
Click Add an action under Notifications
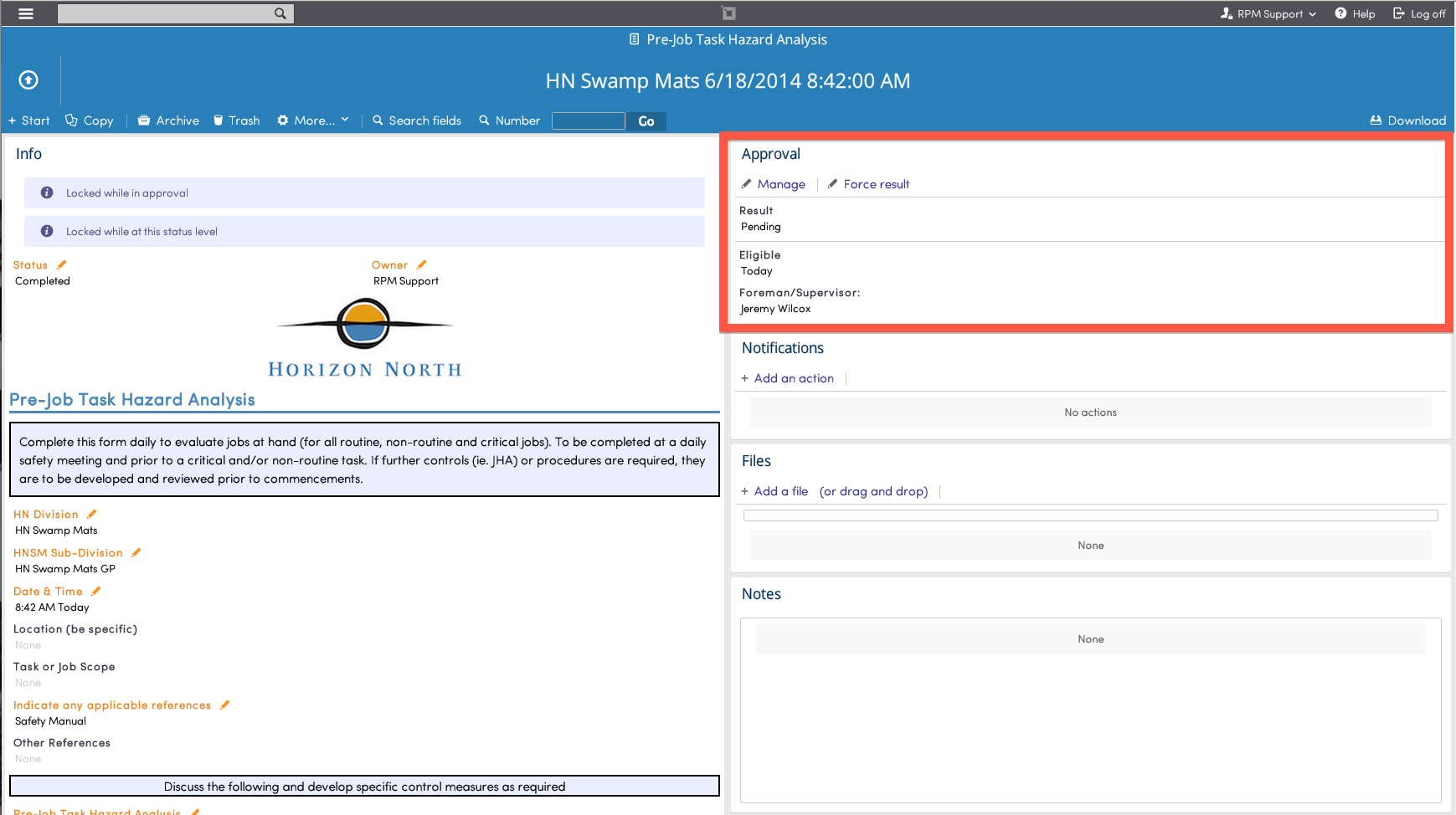pyautogui.click(x=788, y=378)
